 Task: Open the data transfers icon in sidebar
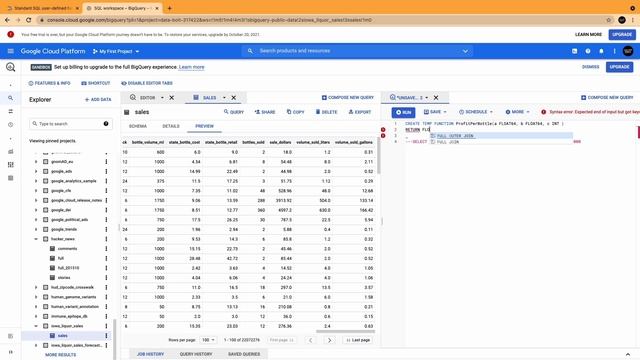[x=11, y=111]
